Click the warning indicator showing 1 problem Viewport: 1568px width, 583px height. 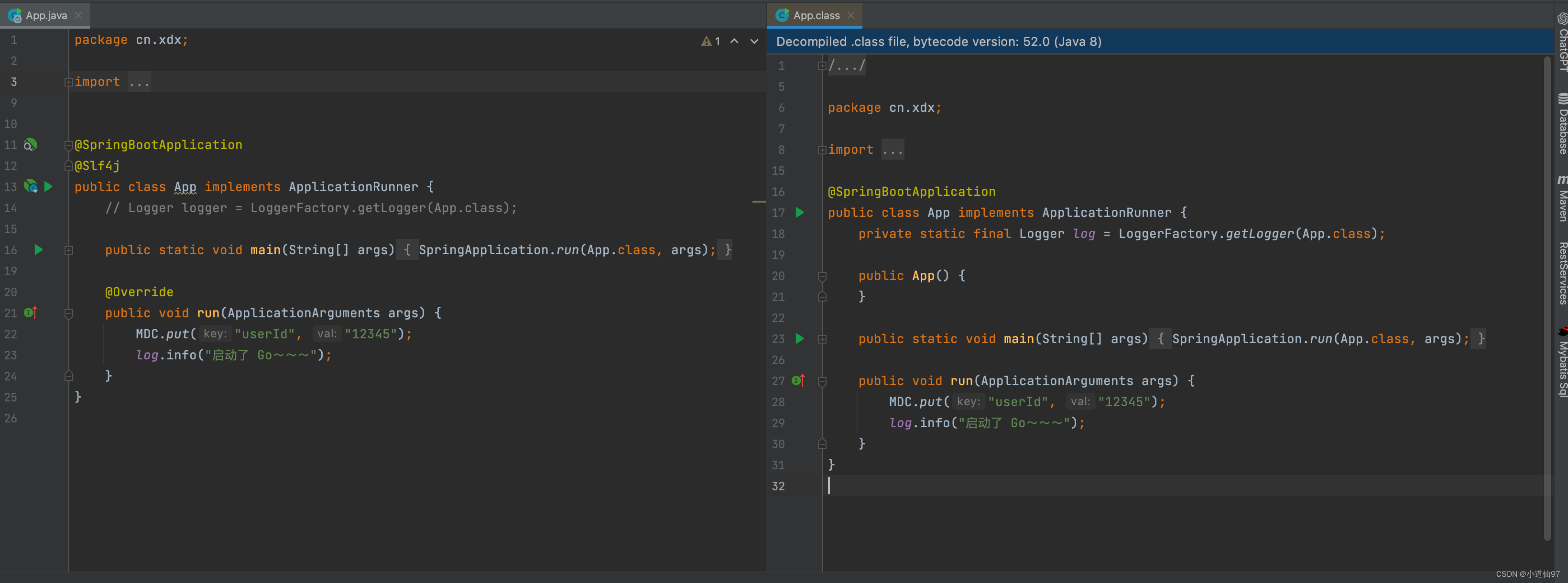click(x=710, y=41)
